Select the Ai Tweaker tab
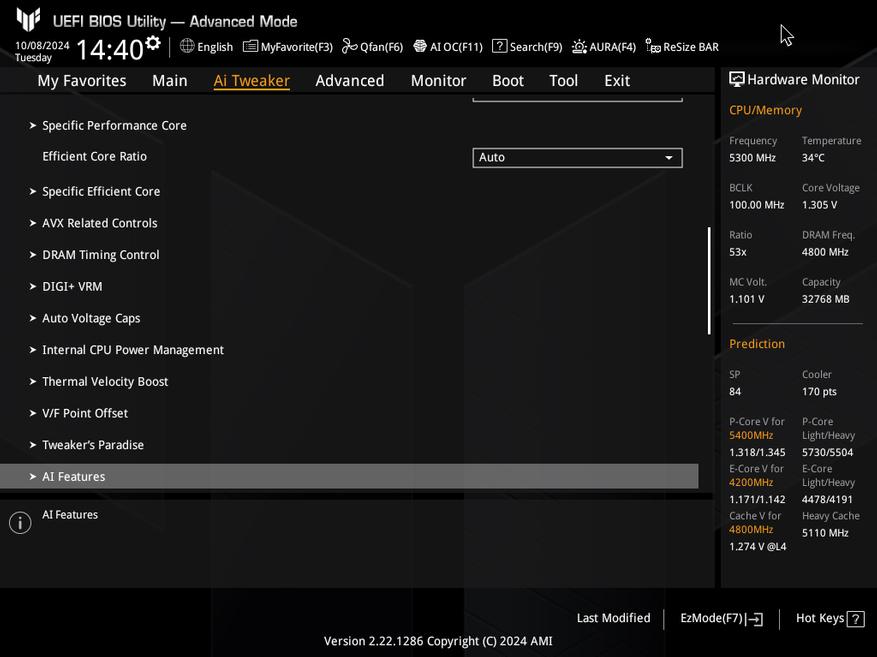The width and height of the screenshot is (877, 657). (x=251, y=81)
